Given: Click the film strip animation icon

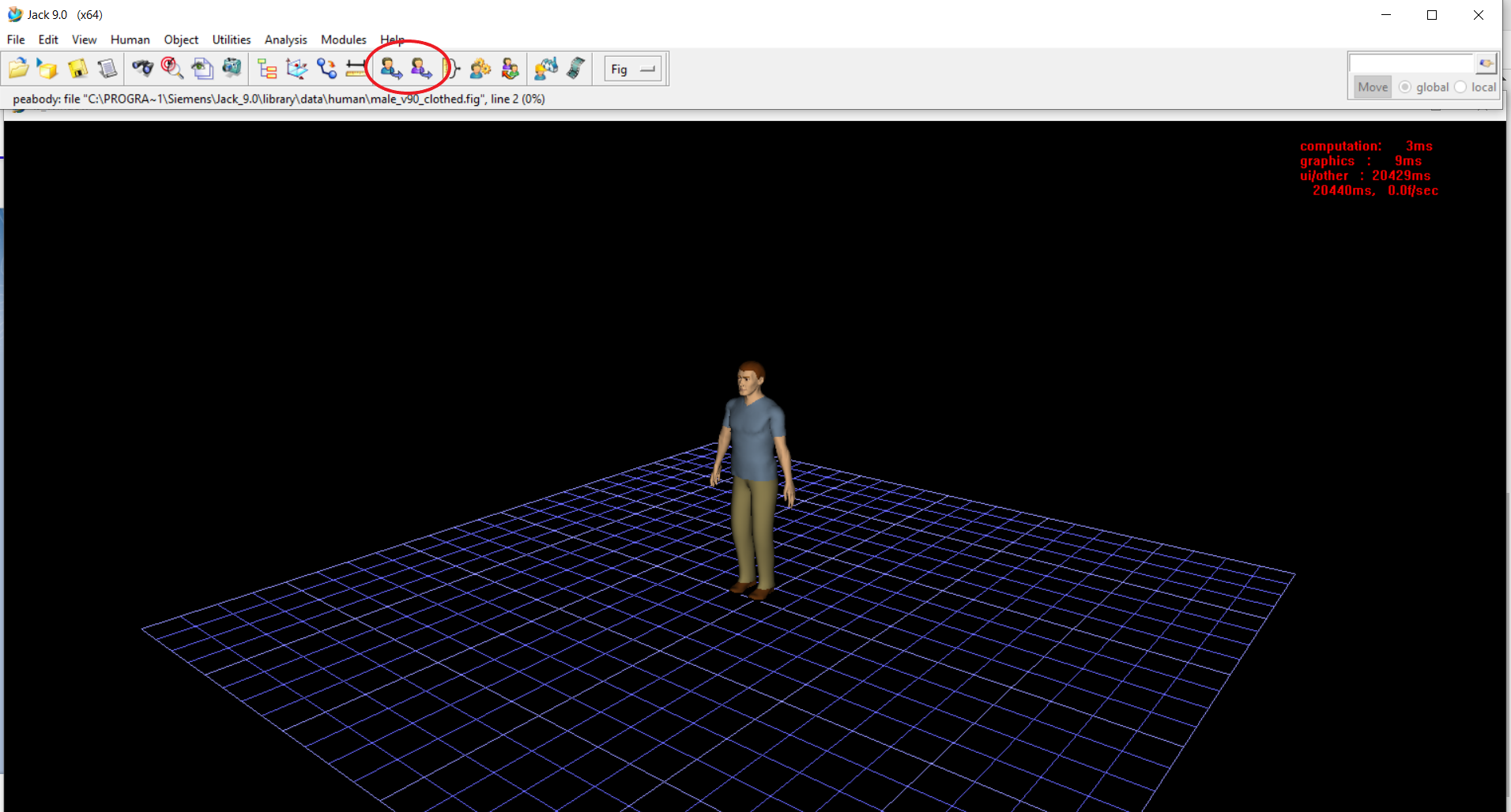Looking at the screenshot, I should [x=576, y=69].
